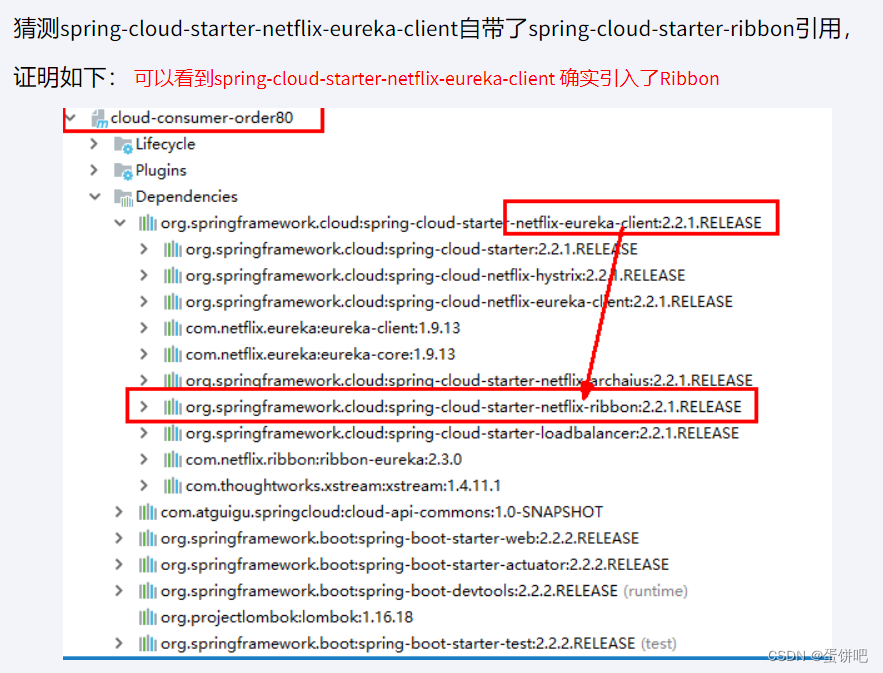
Task: Expand spring-cloud-netflix-eureka-client:2.2.1.RELEASE child dependency
Action: 144,302
